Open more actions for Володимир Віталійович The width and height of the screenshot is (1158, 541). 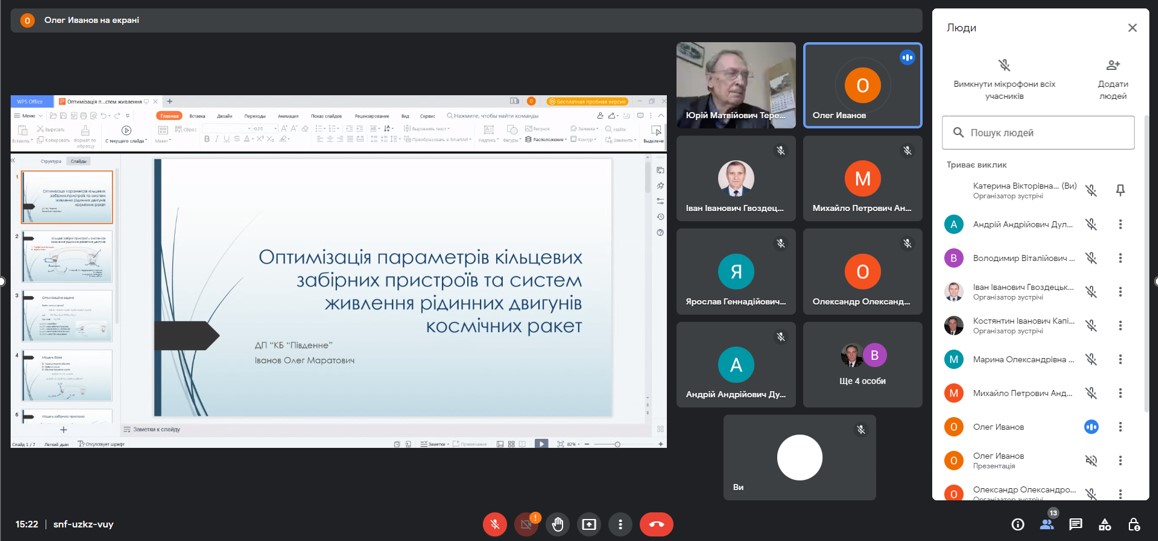(x=1120, y=258)
